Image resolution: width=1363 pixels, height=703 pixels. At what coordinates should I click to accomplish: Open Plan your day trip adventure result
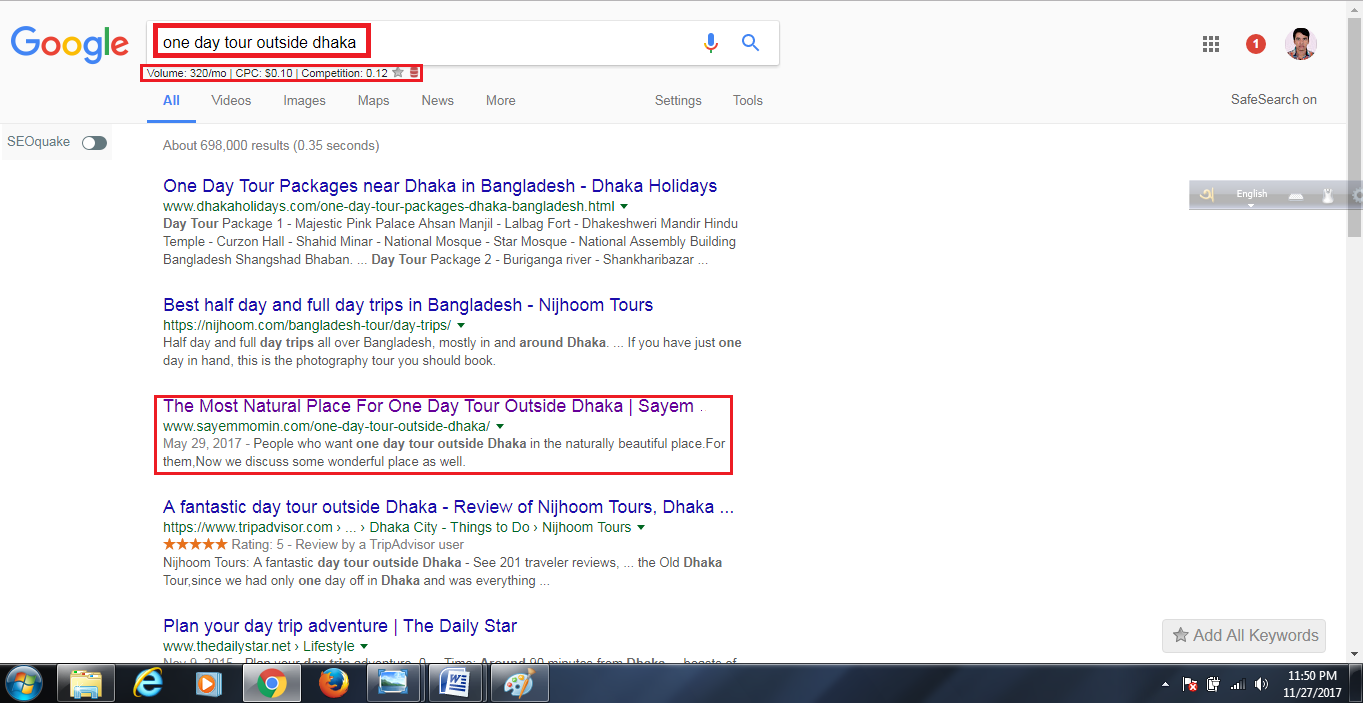(340, 626)
